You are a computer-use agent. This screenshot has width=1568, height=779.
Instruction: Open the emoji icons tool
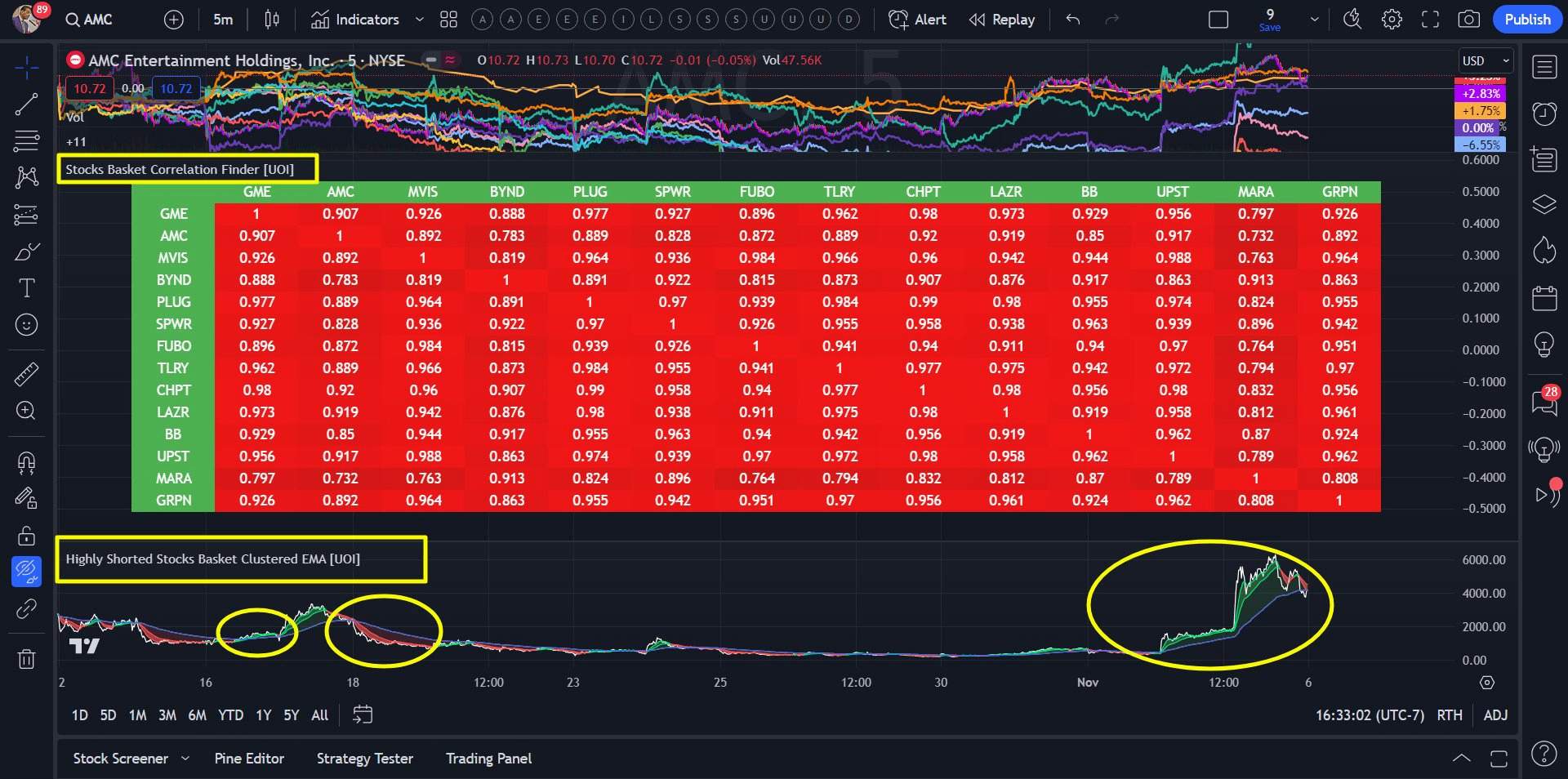click(26, 325)
